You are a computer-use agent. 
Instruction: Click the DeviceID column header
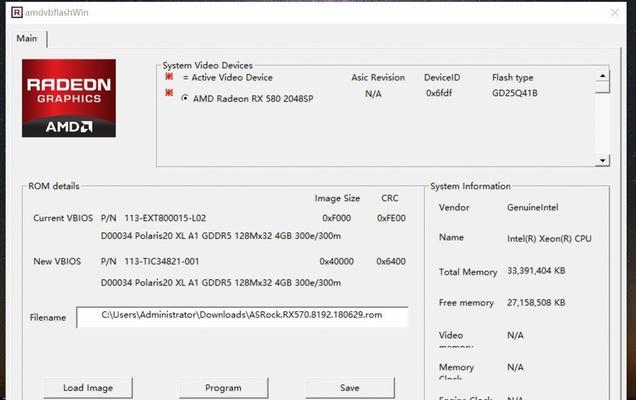[442, 77]
